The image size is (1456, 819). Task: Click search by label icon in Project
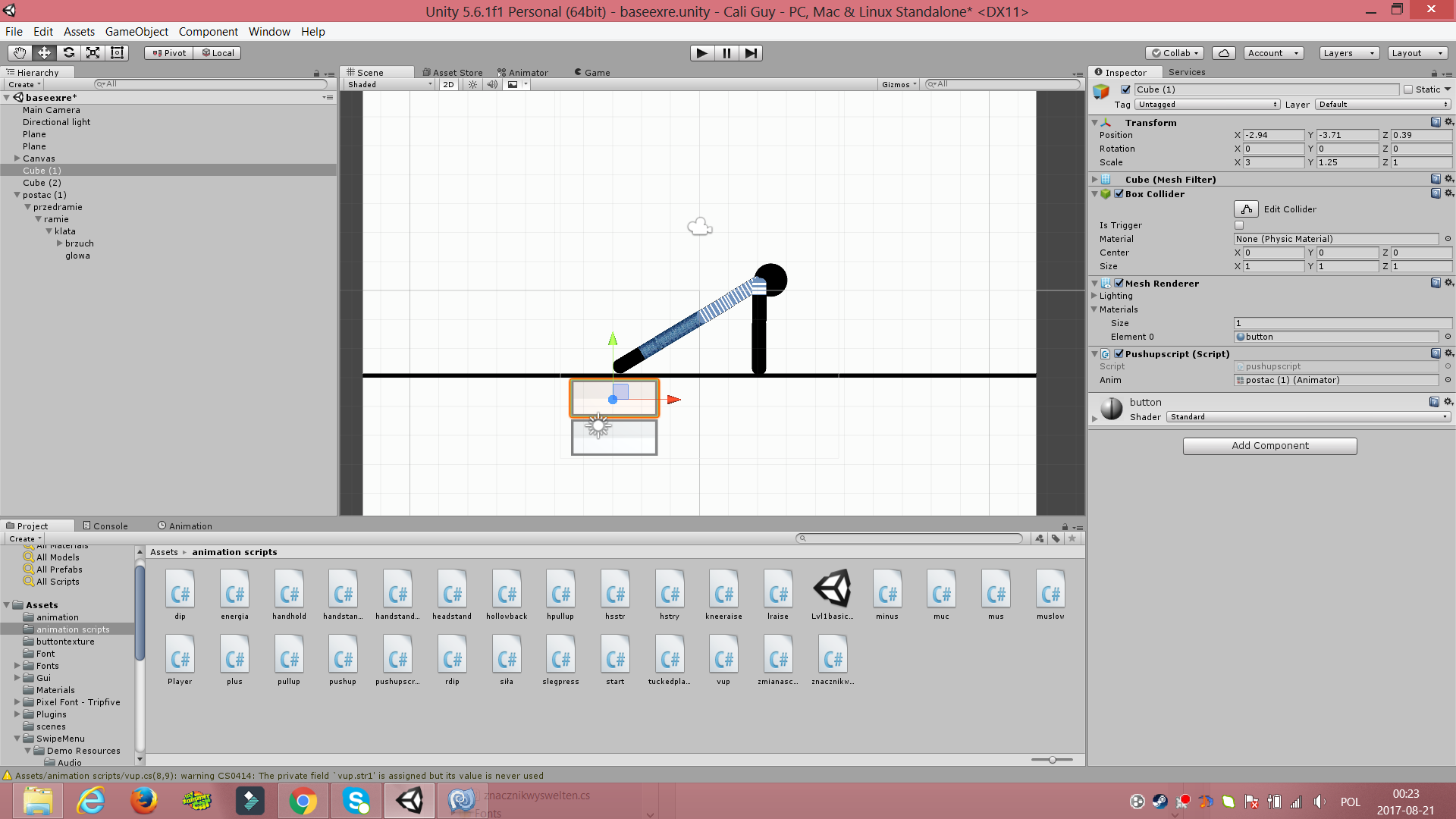(1056, 538)
